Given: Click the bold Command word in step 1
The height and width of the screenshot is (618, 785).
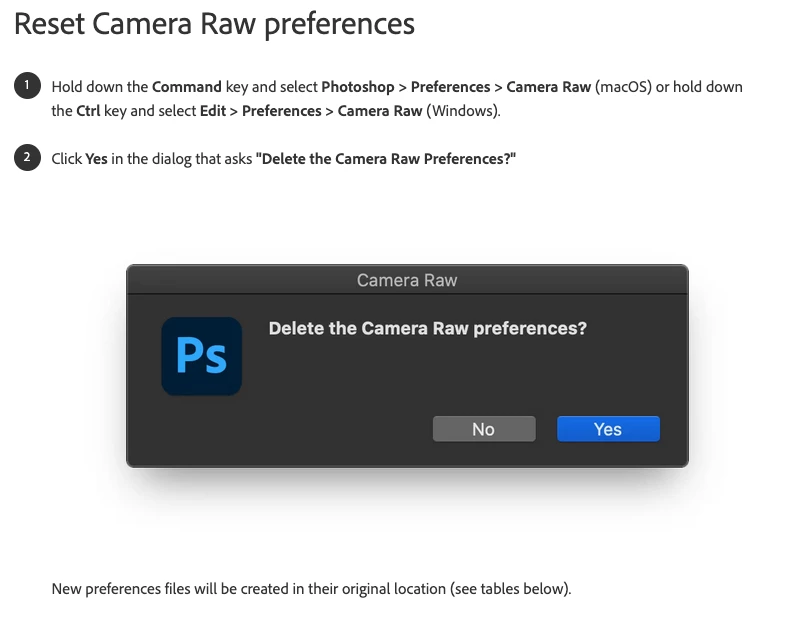Looking at the screenshot, I should tap(187, 87).
